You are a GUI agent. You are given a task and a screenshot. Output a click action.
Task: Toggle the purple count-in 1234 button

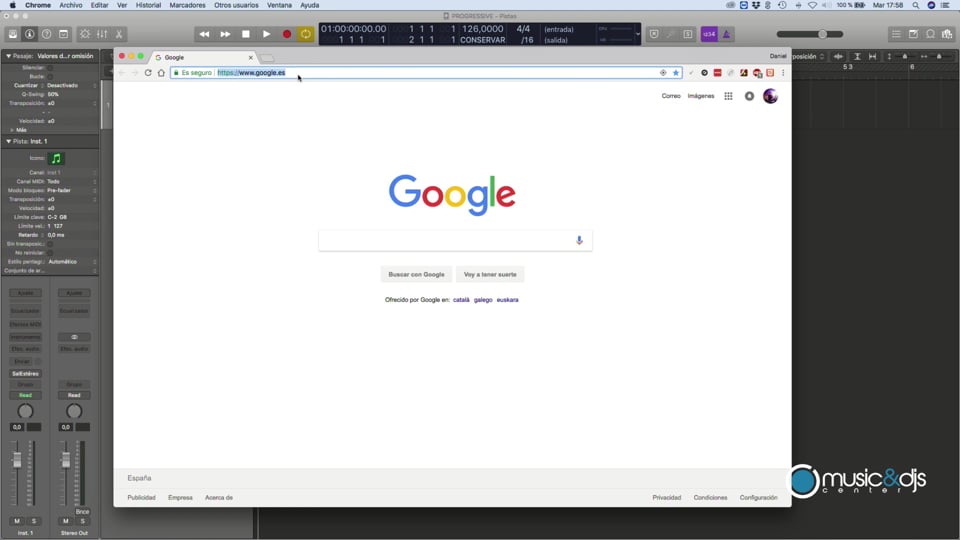point(709,34)
